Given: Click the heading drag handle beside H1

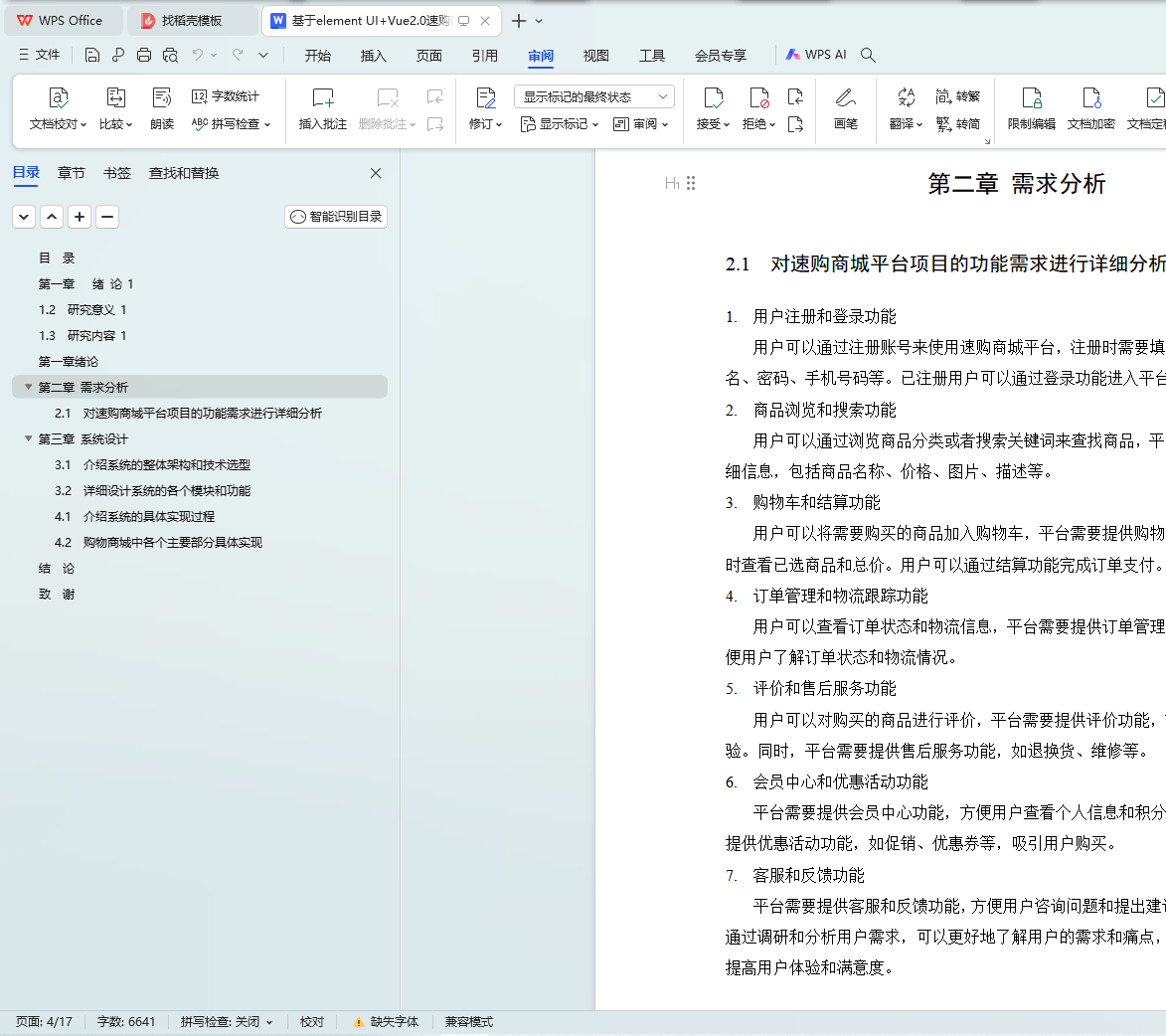Looking at the screenshot, I should [x=691, y=183].
